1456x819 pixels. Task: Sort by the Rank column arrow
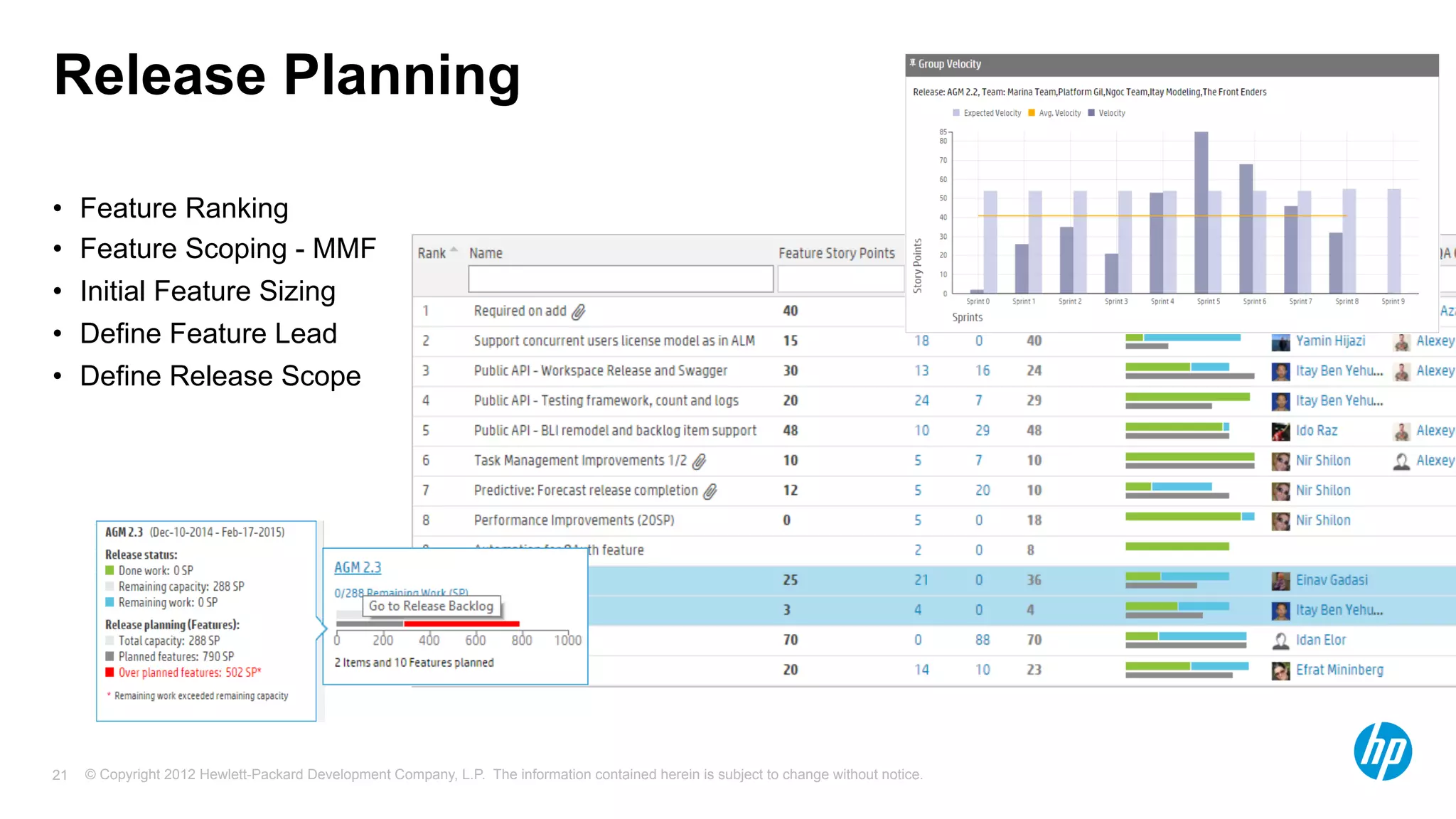pos(454,250)
